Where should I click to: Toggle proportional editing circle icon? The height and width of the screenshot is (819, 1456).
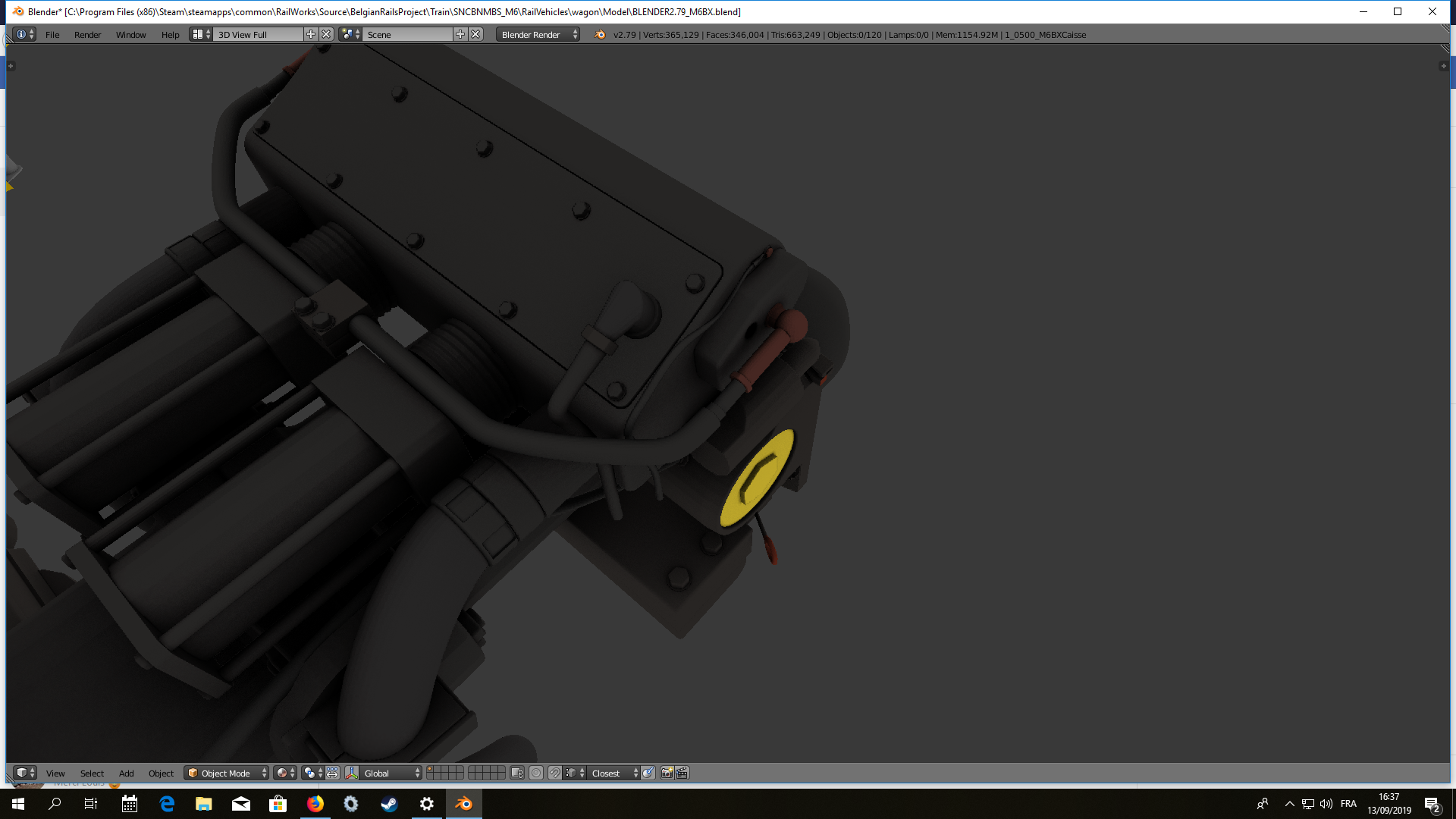536,773
